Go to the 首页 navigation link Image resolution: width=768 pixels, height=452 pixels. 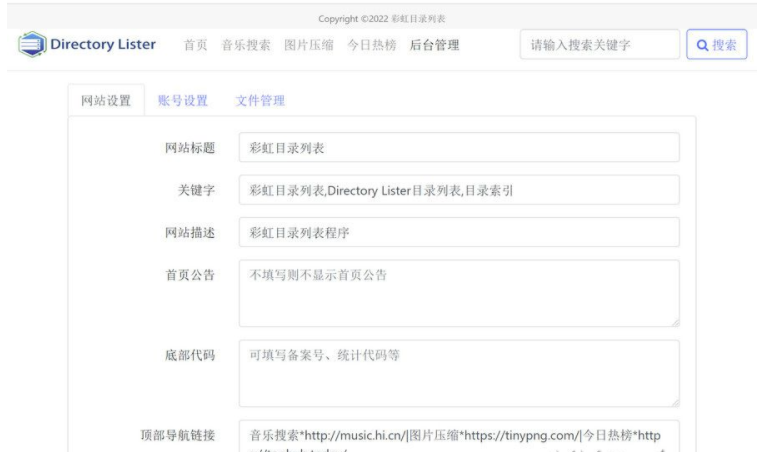[x=195, y=45]
